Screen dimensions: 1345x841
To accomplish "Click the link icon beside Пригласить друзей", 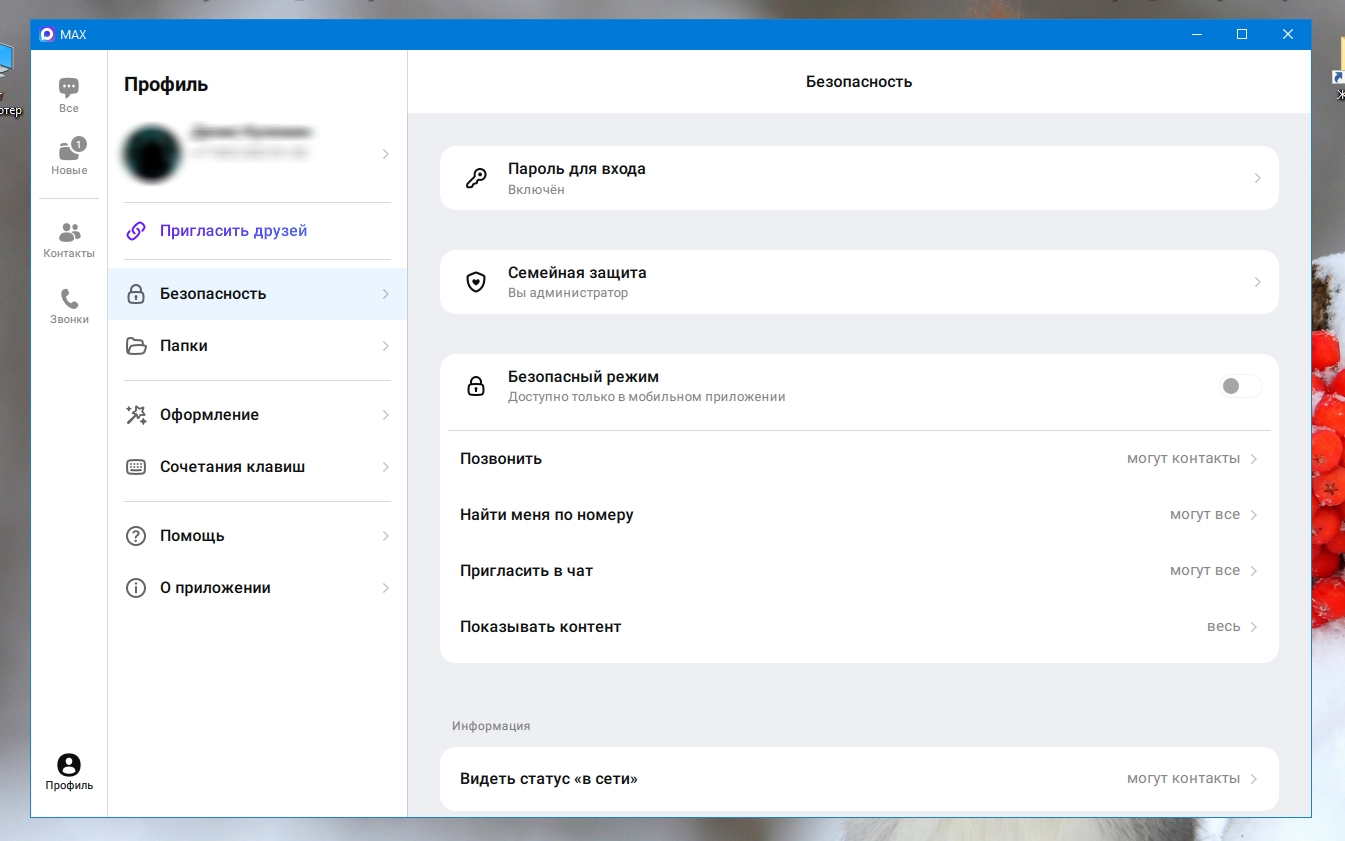I will 136,231.
